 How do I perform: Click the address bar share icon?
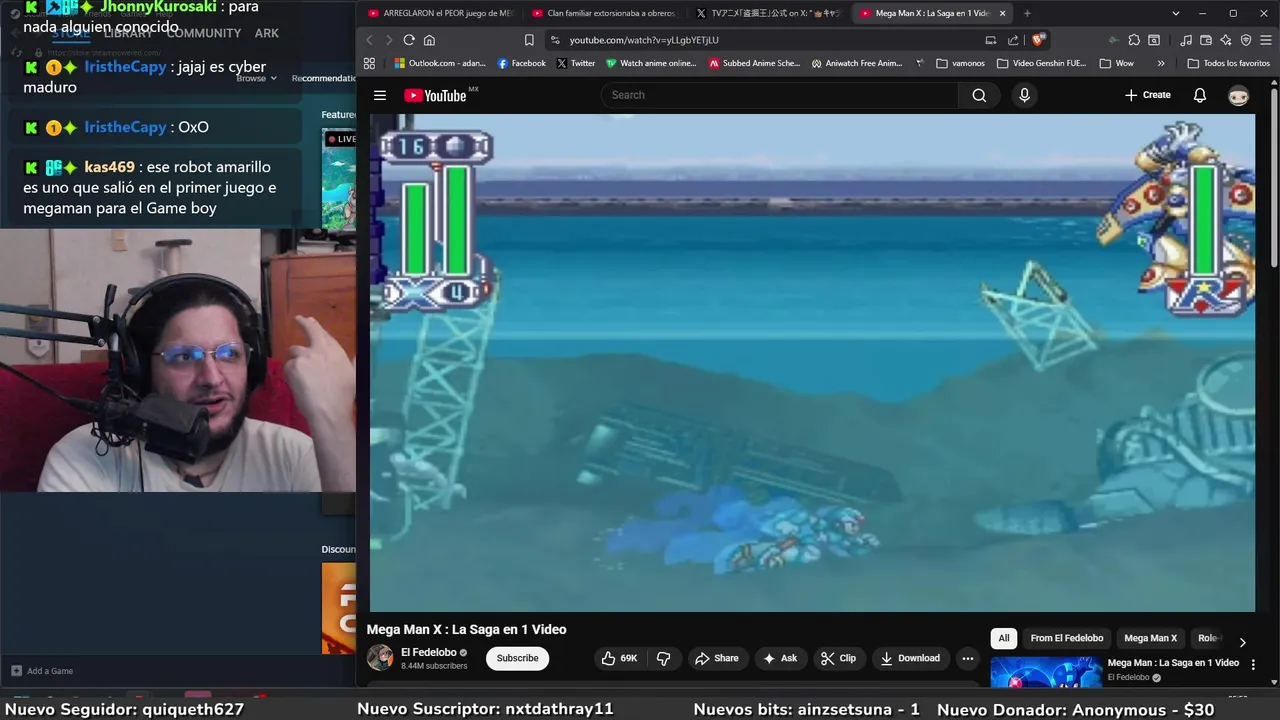tap(1013, 40)
